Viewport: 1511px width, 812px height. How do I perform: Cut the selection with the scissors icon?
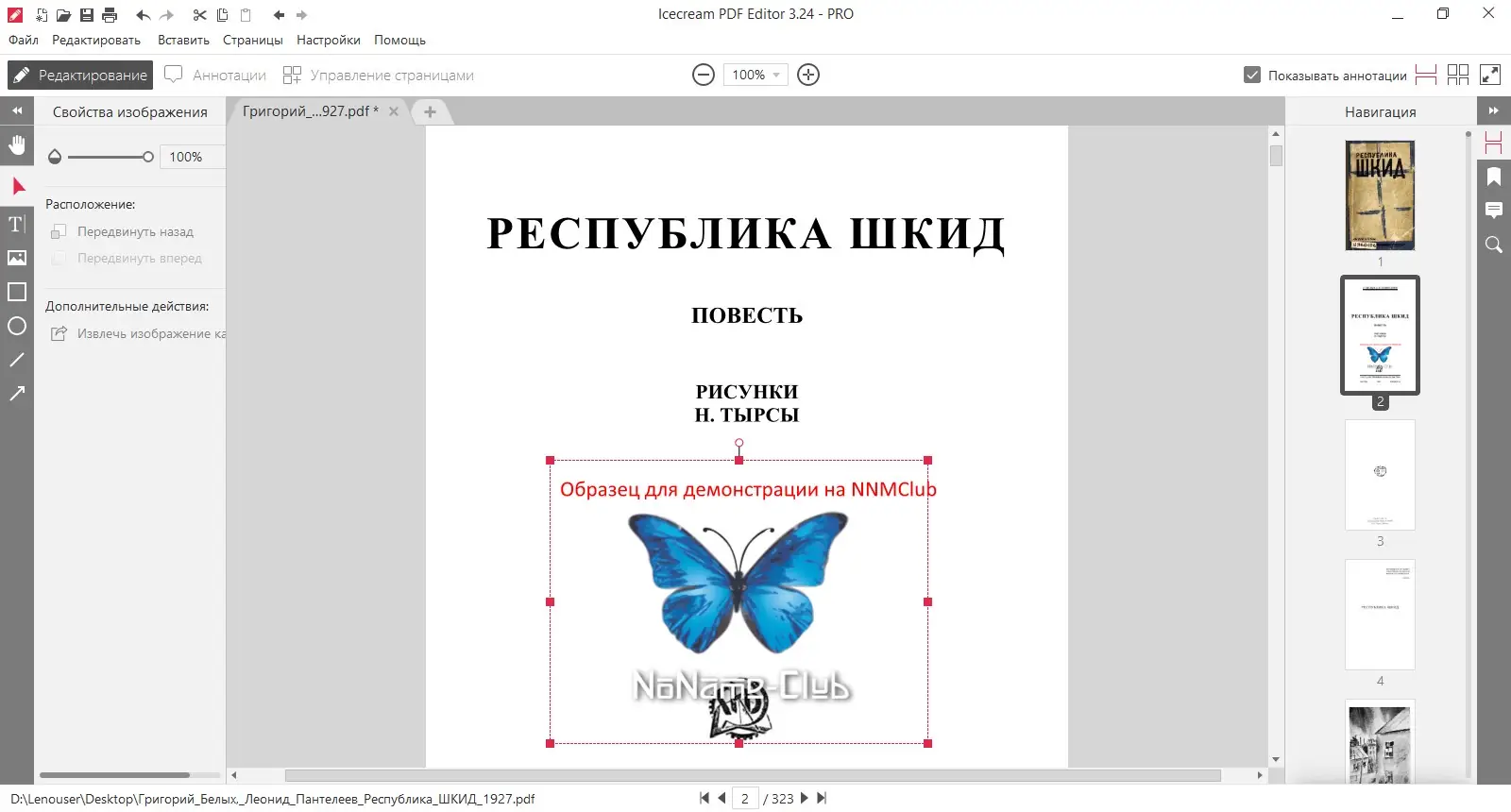coord(199,15)
